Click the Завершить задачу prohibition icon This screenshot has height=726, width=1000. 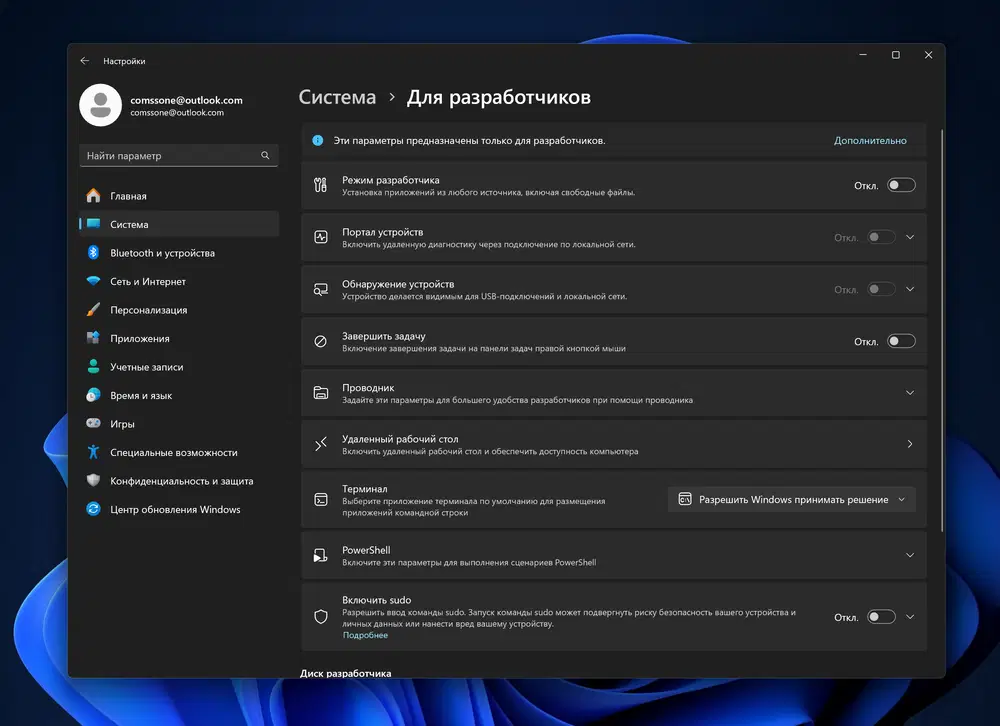coord(321,341)
